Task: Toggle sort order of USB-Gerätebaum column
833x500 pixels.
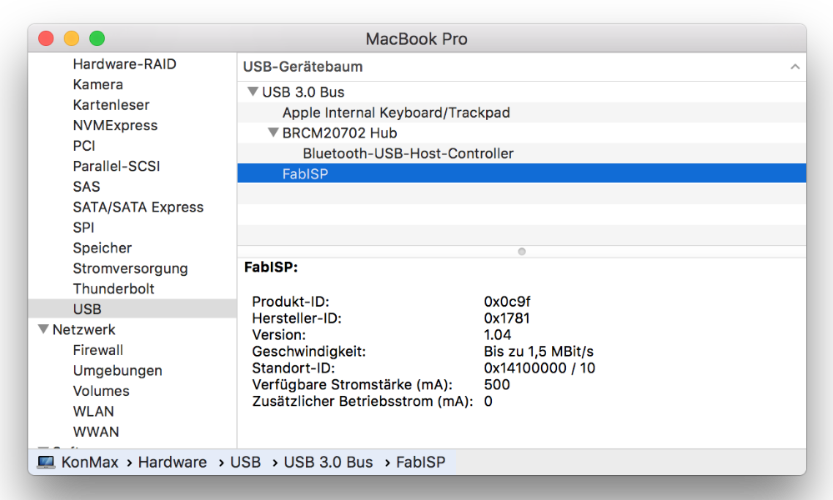Action: (x=795, y=67)
